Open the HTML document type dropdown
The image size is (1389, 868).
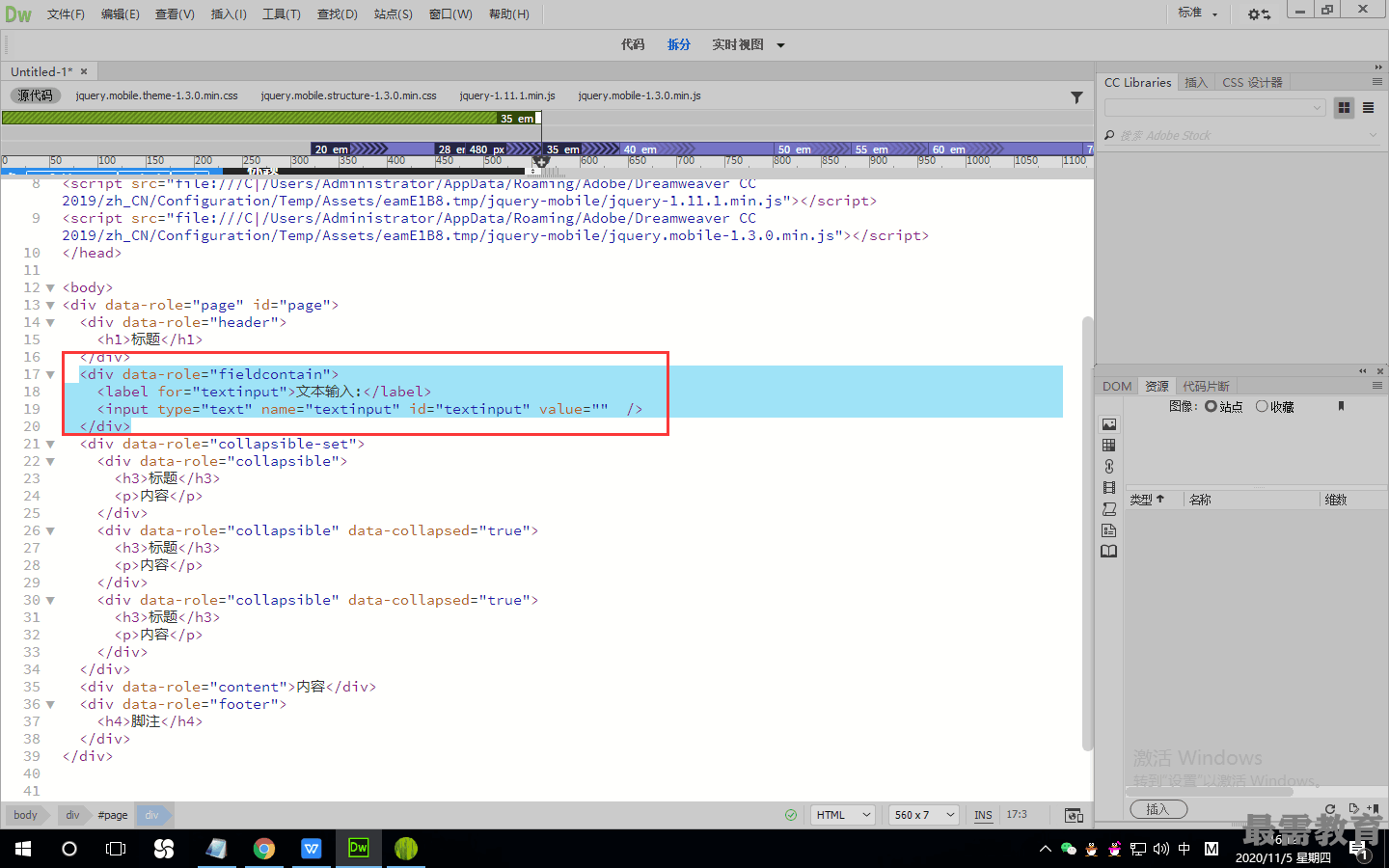[842, 815]
